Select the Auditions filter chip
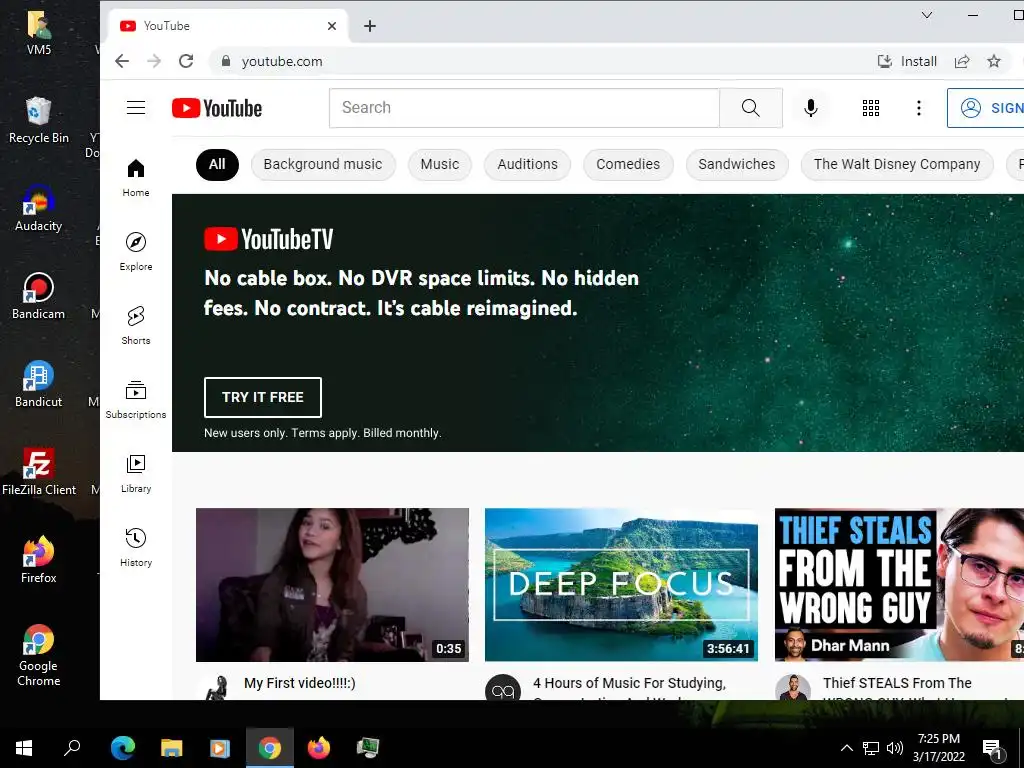 pos(527,165)
